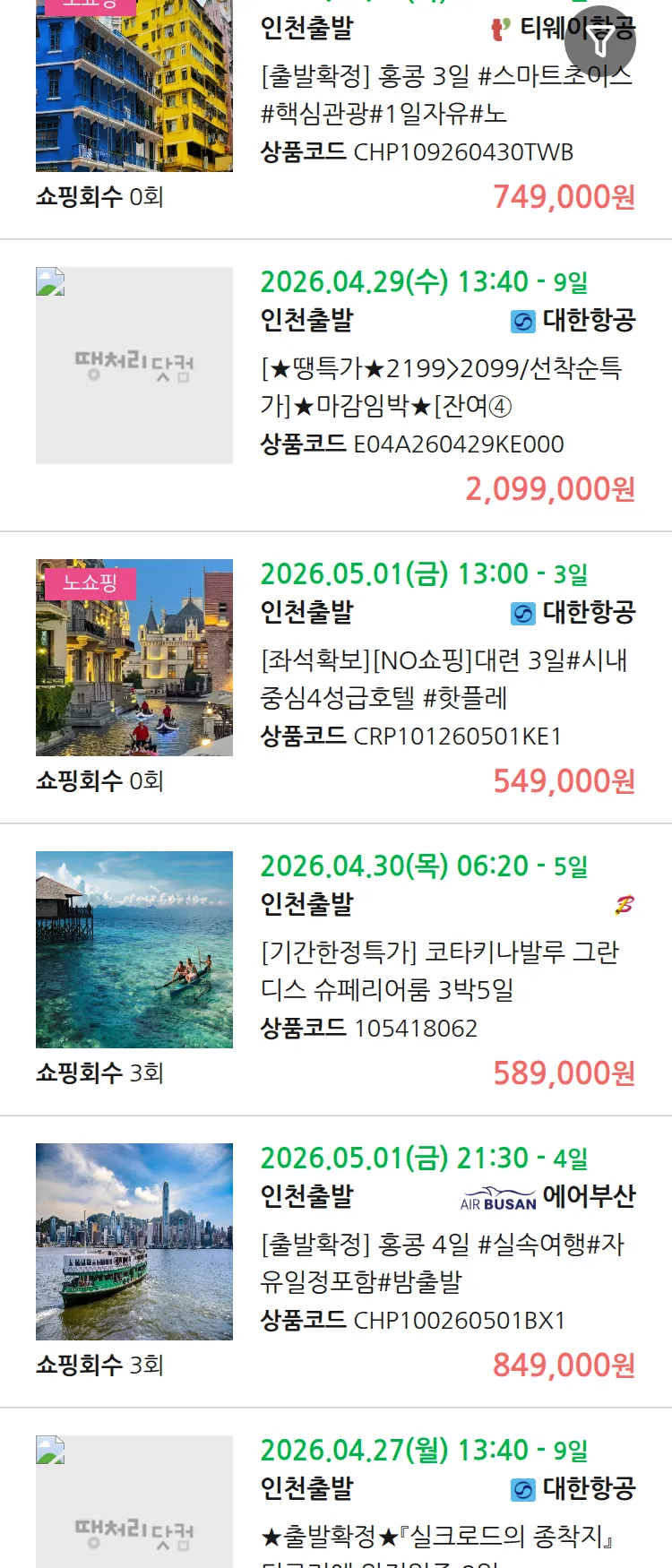This screenshot has width=672, height=1568.
Task: Open the 대련 3일 NO쇼핑 product title
Action: (444, 679)
